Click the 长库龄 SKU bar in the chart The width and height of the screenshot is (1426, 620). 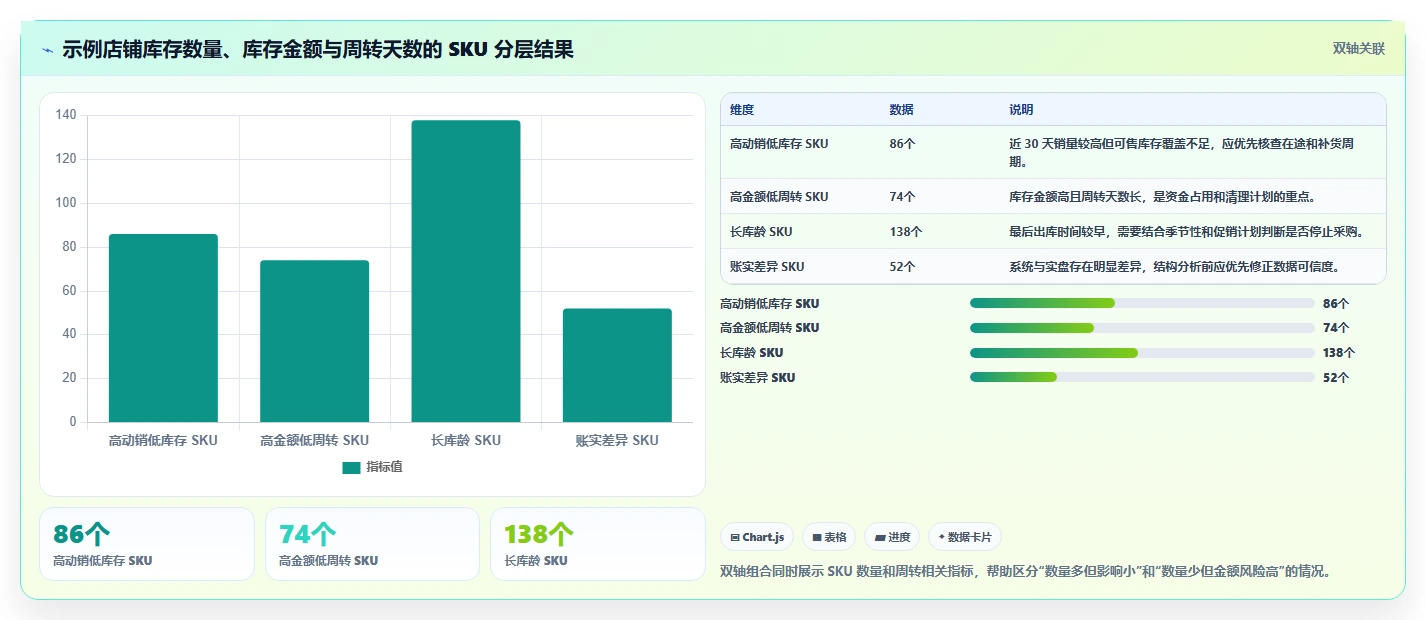coord(466,271)
